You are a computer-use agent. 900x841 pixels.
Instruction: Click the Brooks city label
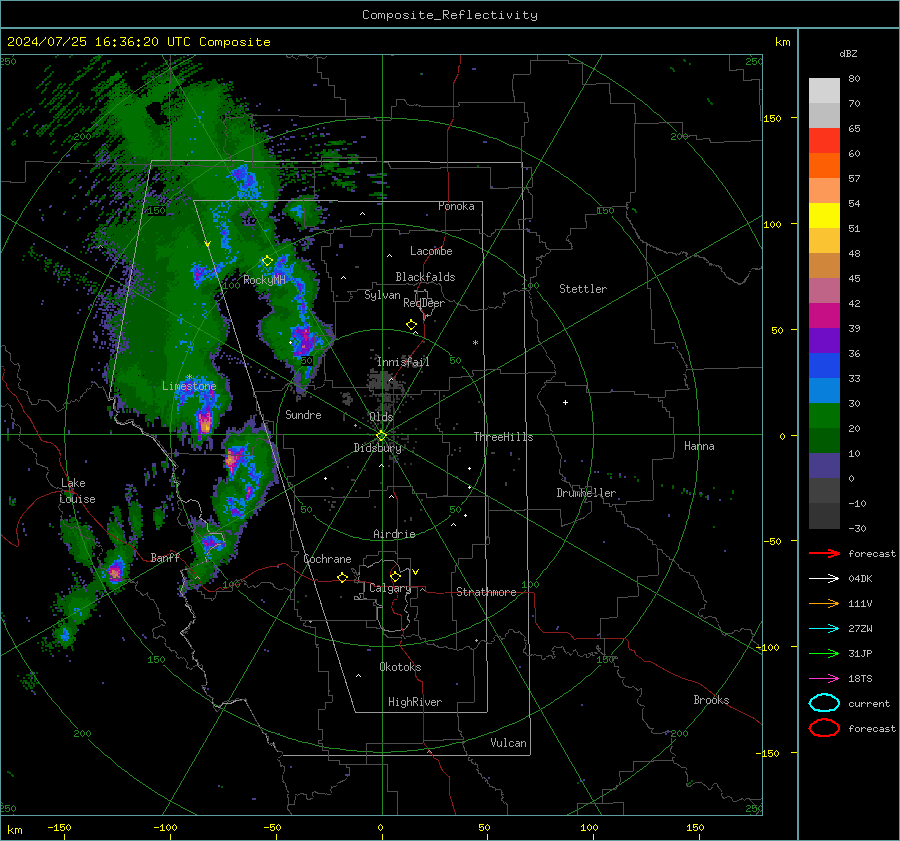(711, 700)
